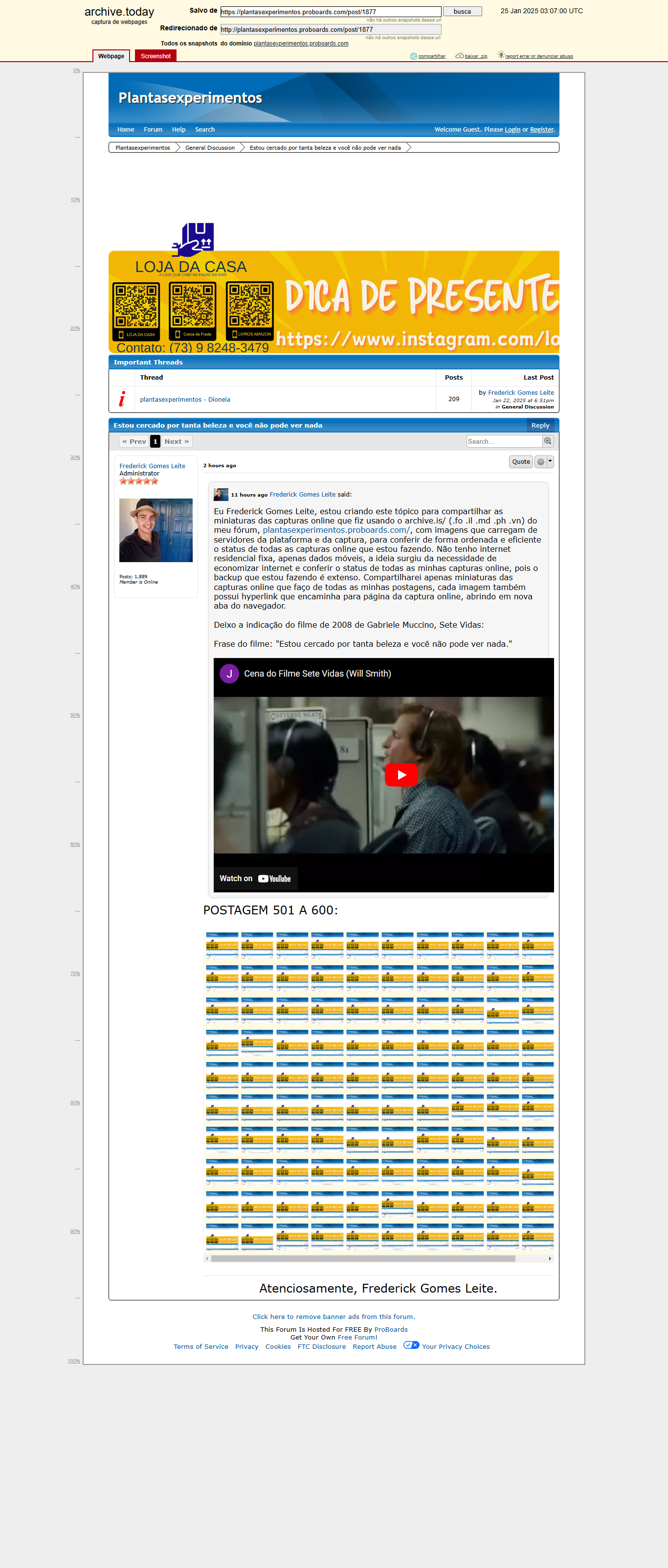The height and width of the screenshot is (1568, 668).
Task: Click the report bug or abuse icon
Action: click(501, 55)
